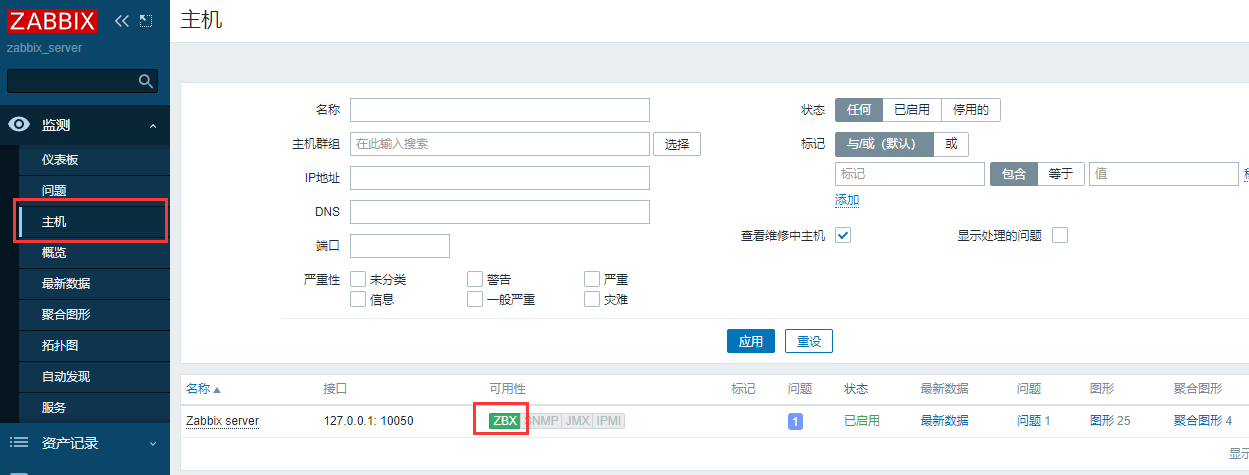Hide the sidebar using the resize icon
The width and height of the screenshot is (1249, 475).
pyautogui.click(x=146, y=21)
